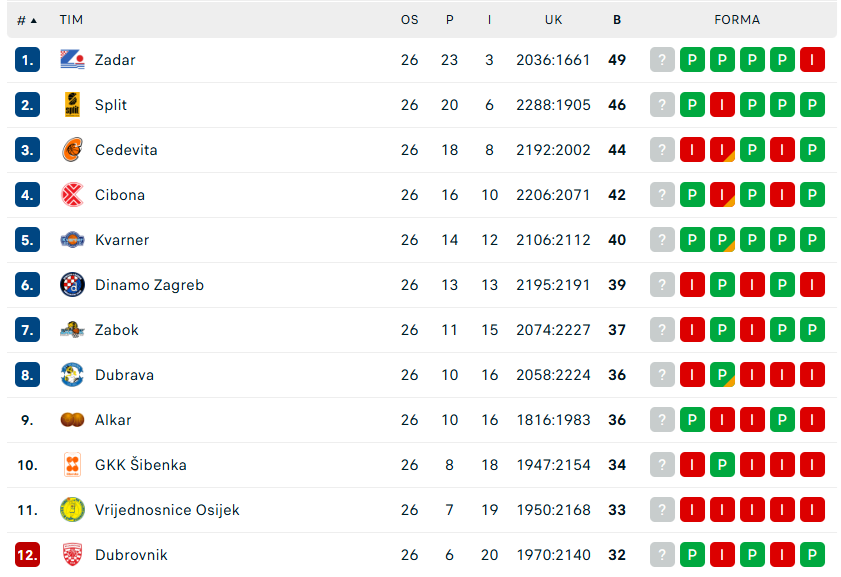This screenshot has width=841, height=577.
Task: Click the Cibona team logo
Action: pyautogui.click(x=72, y=195)
